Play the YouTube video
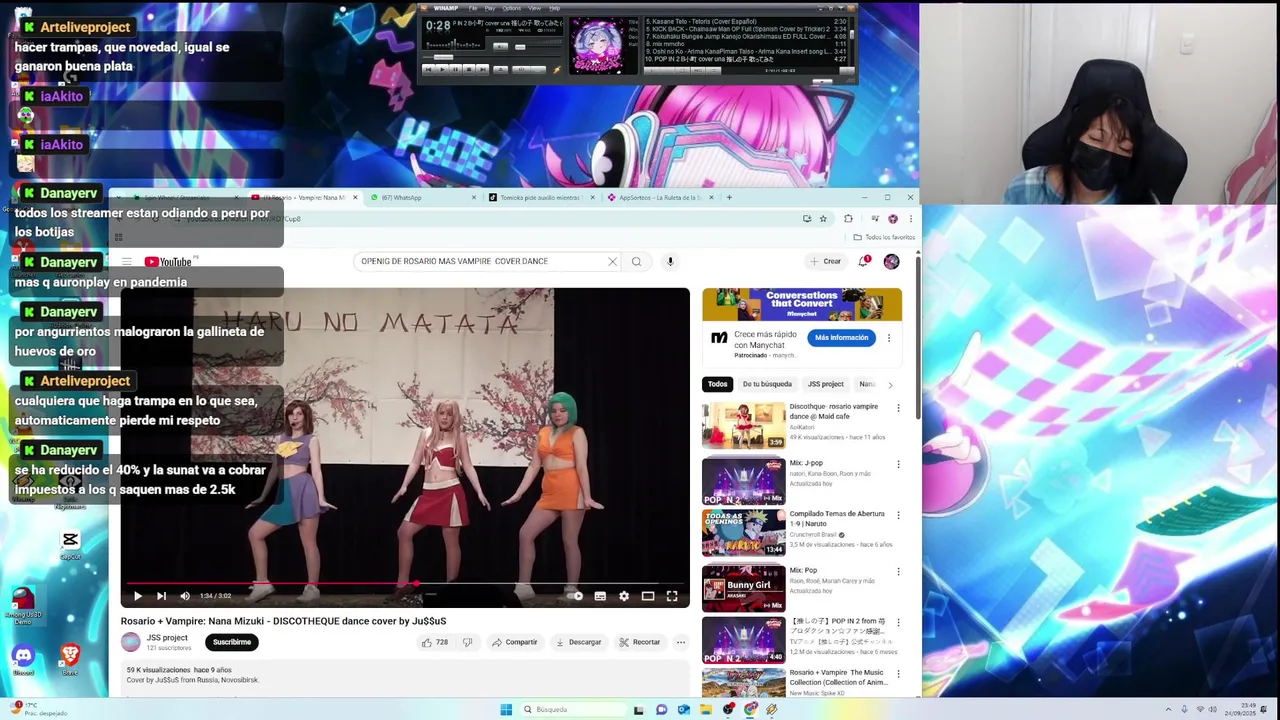This screenshot has width=1280, height=720. (x=138, y=596)
